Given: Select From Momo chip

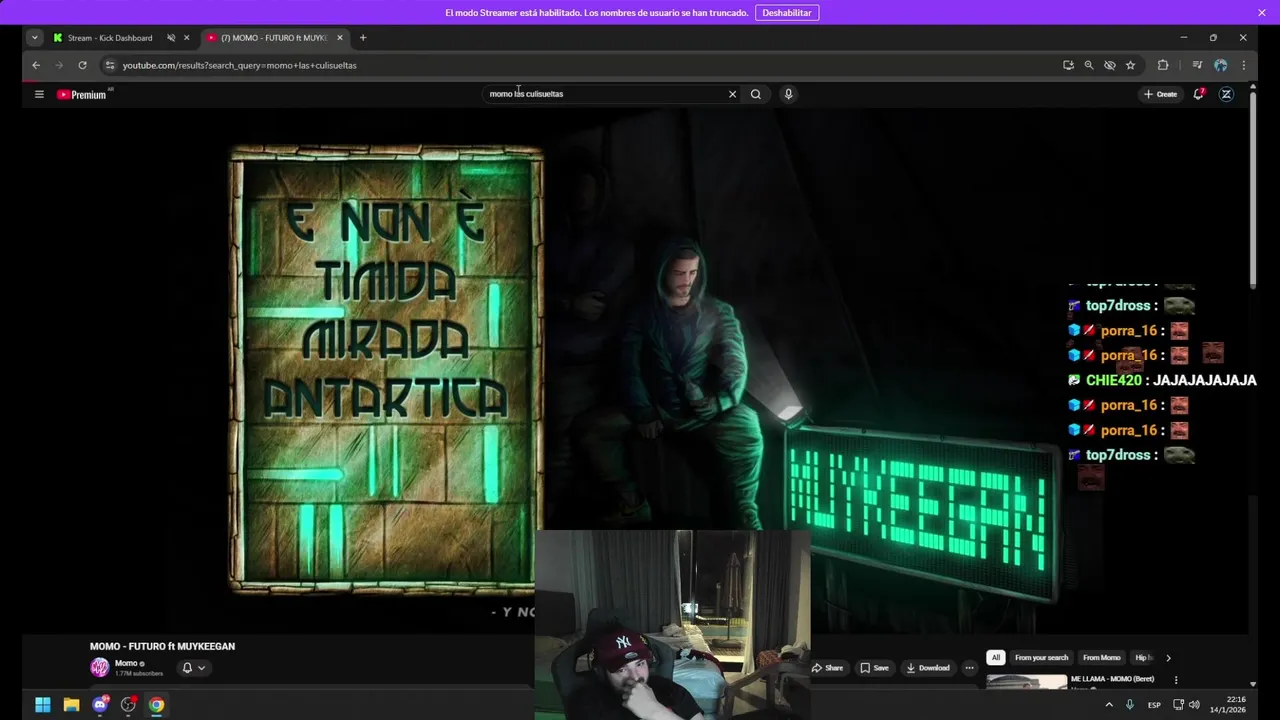Looking at the screenshot, I should [x=1102, y=658].
